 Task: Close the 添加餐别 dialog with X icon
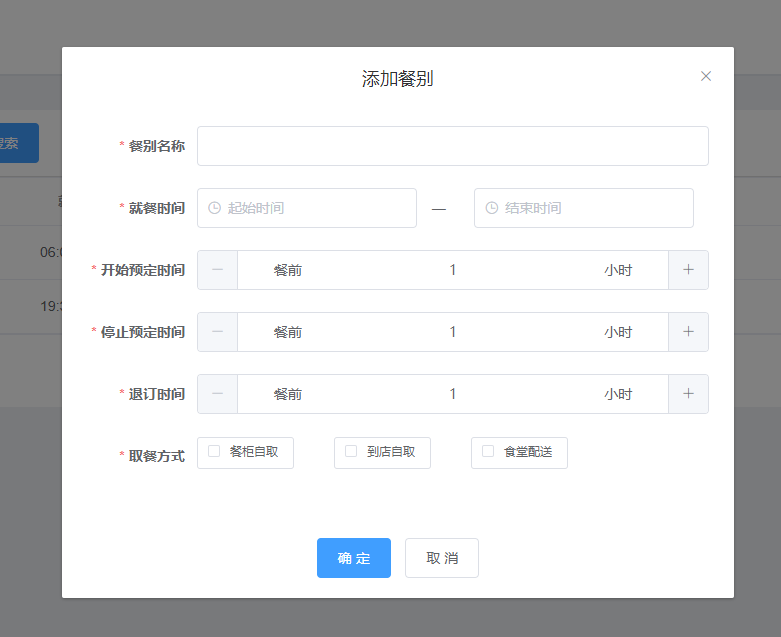point(706,76)
